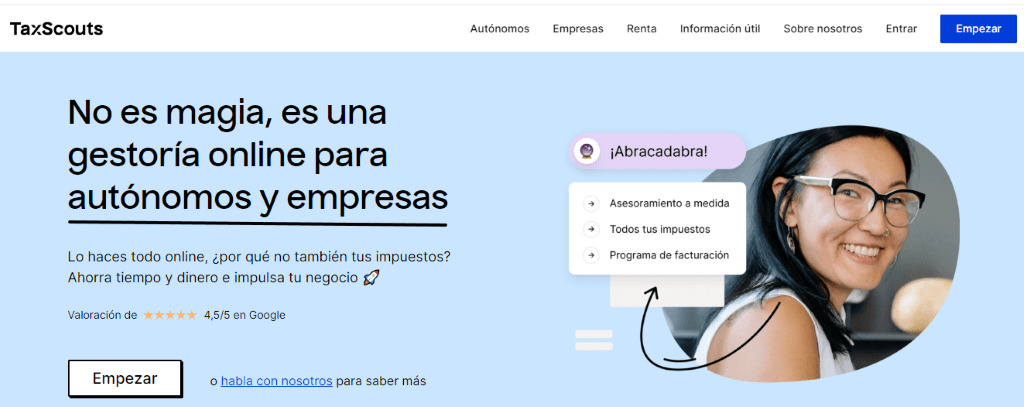Click the ¡Abracadabra! label
This screenshot has width=1024, height=407.
(658, 152)
